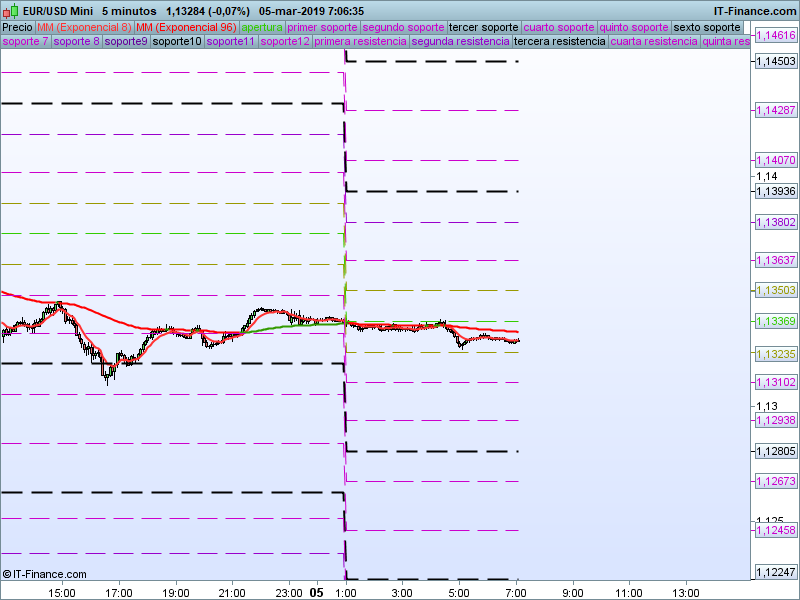Select the segundo soporte label
800x600 pixels.
point(404,28)
